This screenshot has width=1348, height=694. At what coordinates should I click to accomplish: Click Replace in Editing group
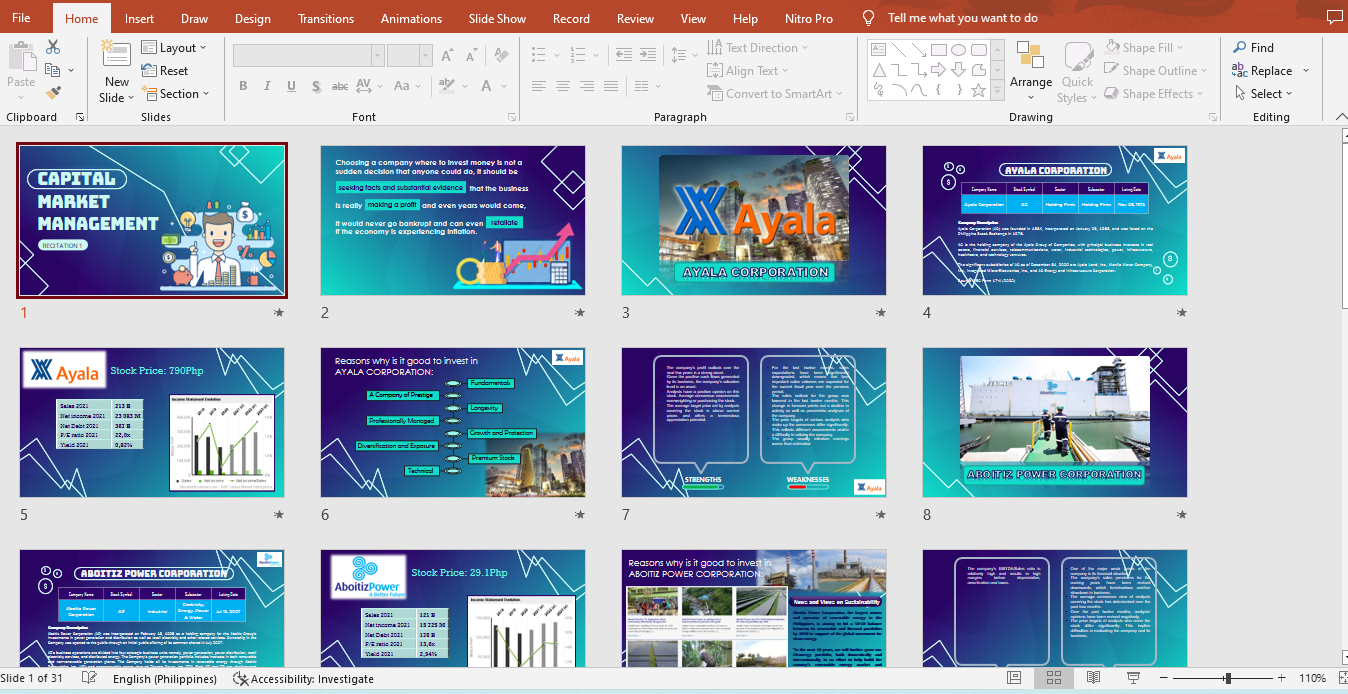(1262, 71)
